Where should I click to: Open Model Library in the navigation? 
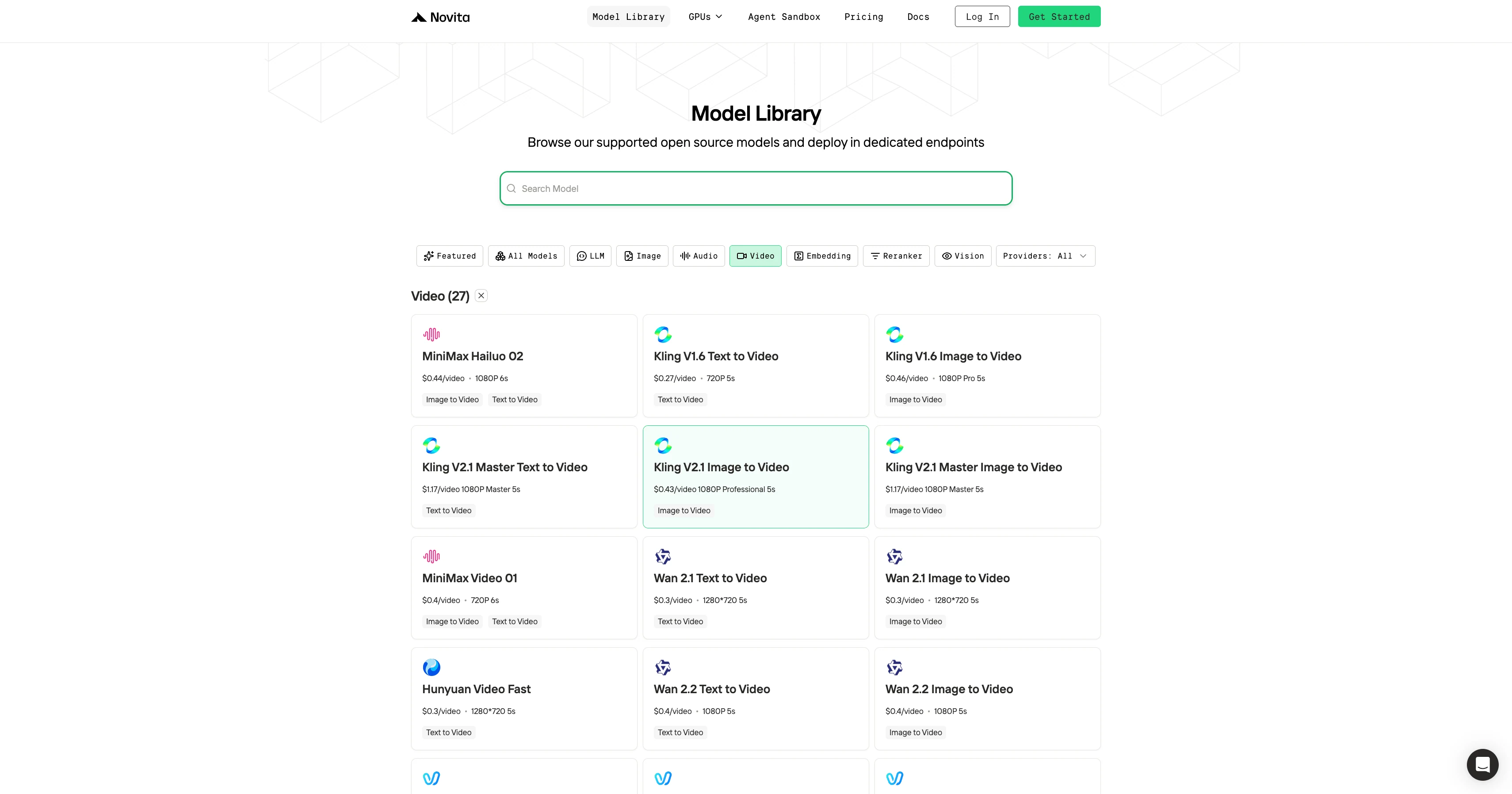coord(629,16)
